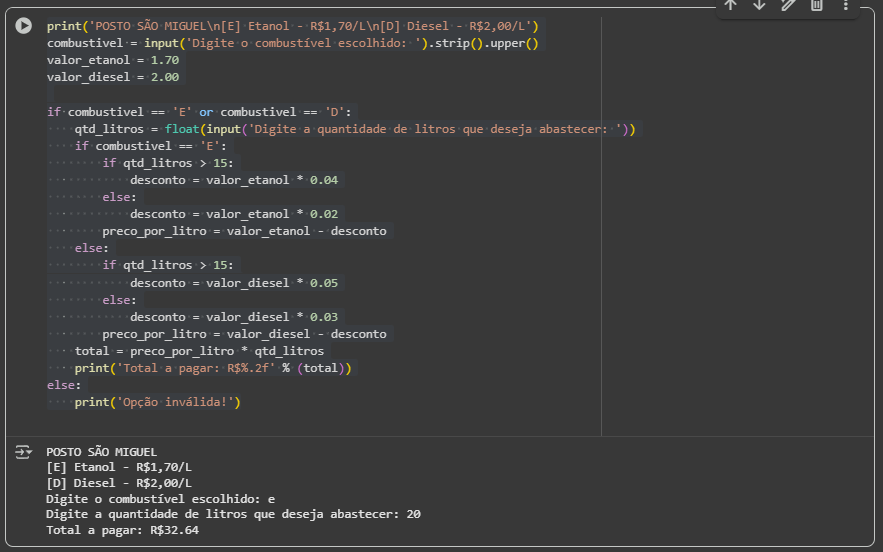Screen dimensions: 883x552
Task: Click the 'Opção inválida!' print line
Action: [x=158, y=402]
